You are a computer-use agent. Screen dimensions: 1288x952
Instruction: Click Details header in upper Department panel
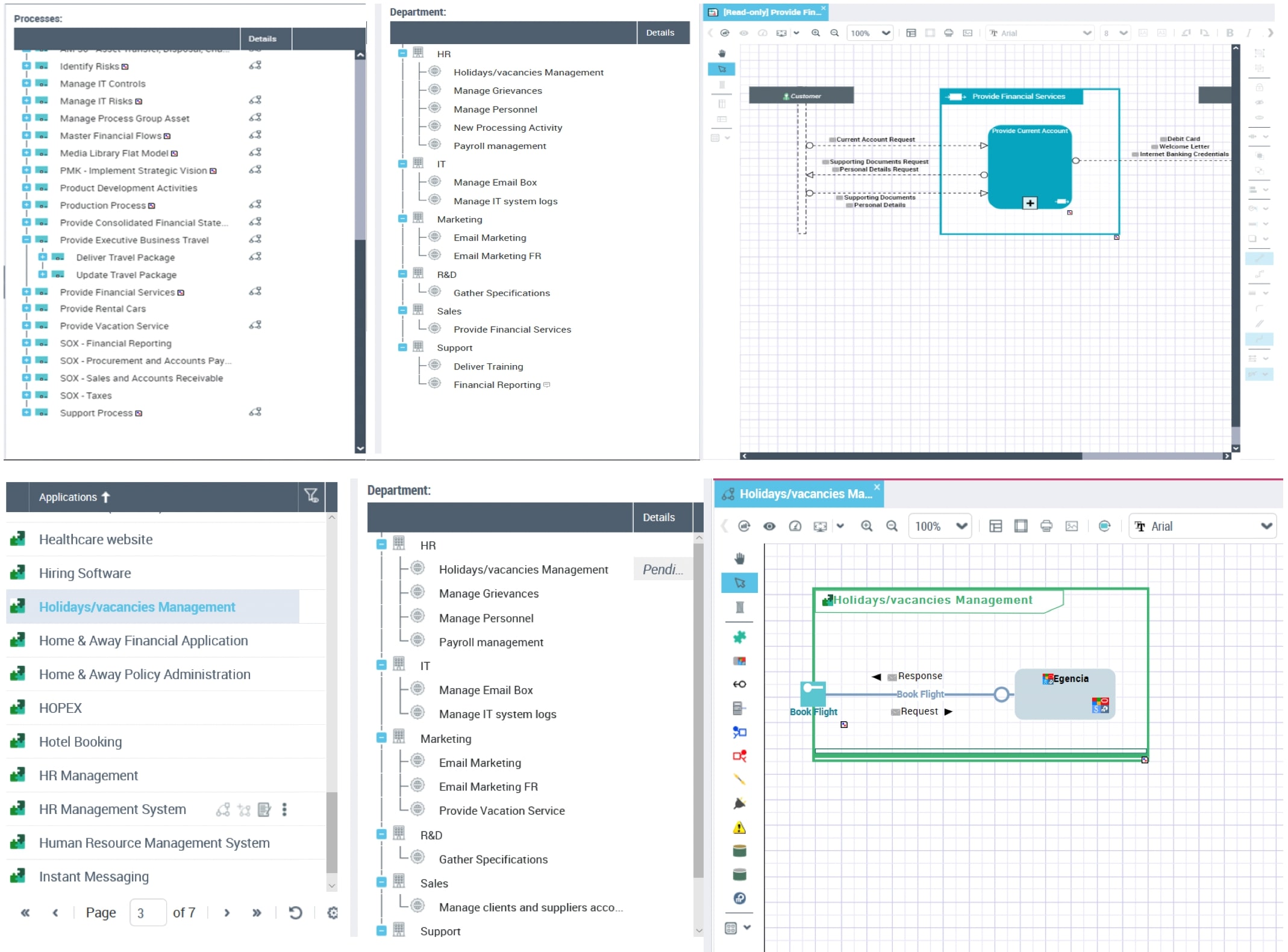click(x=660, y=33)
